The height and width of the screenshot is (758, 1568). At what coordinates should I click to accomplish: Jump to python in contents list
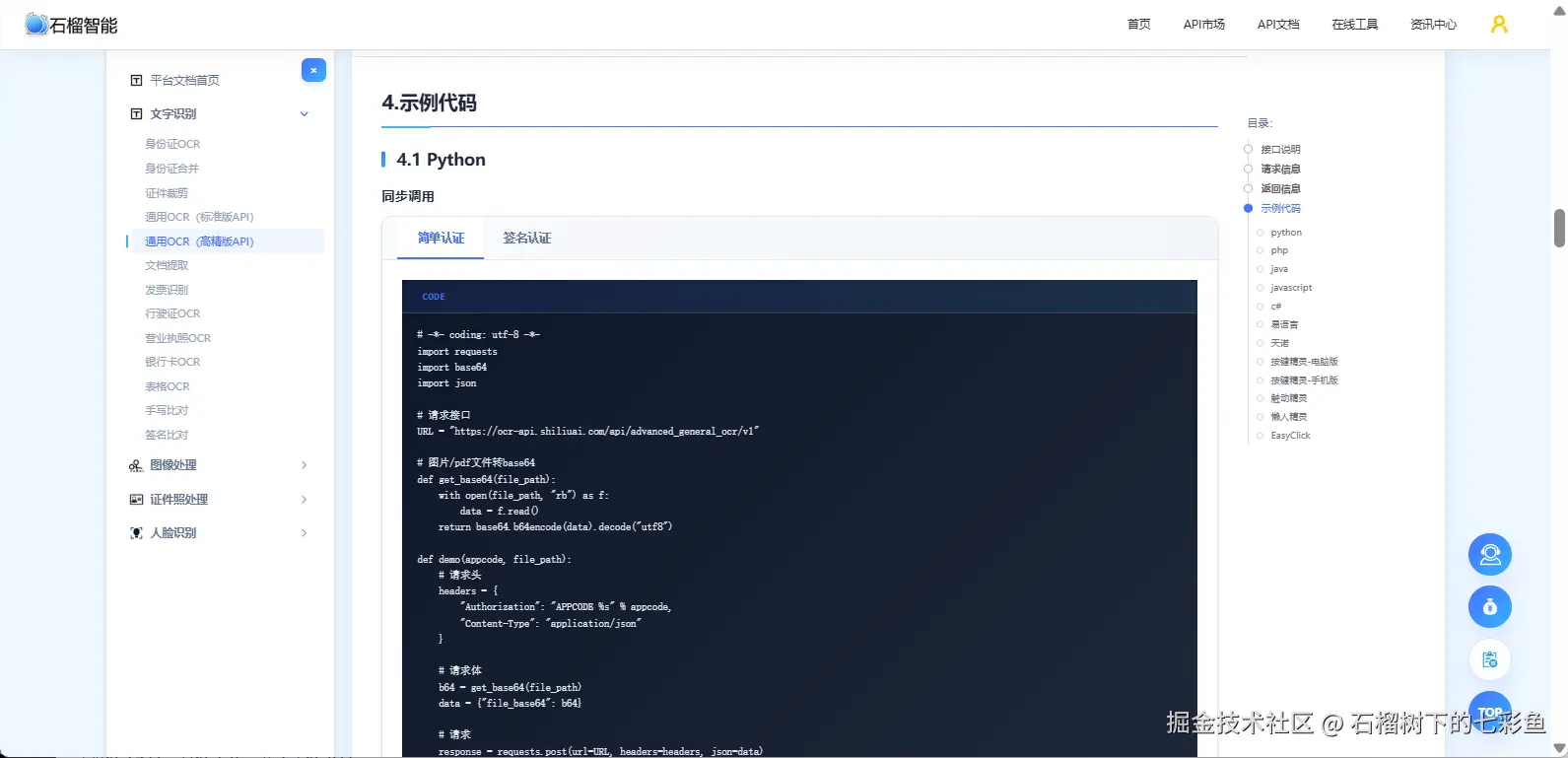point(1286,233)
